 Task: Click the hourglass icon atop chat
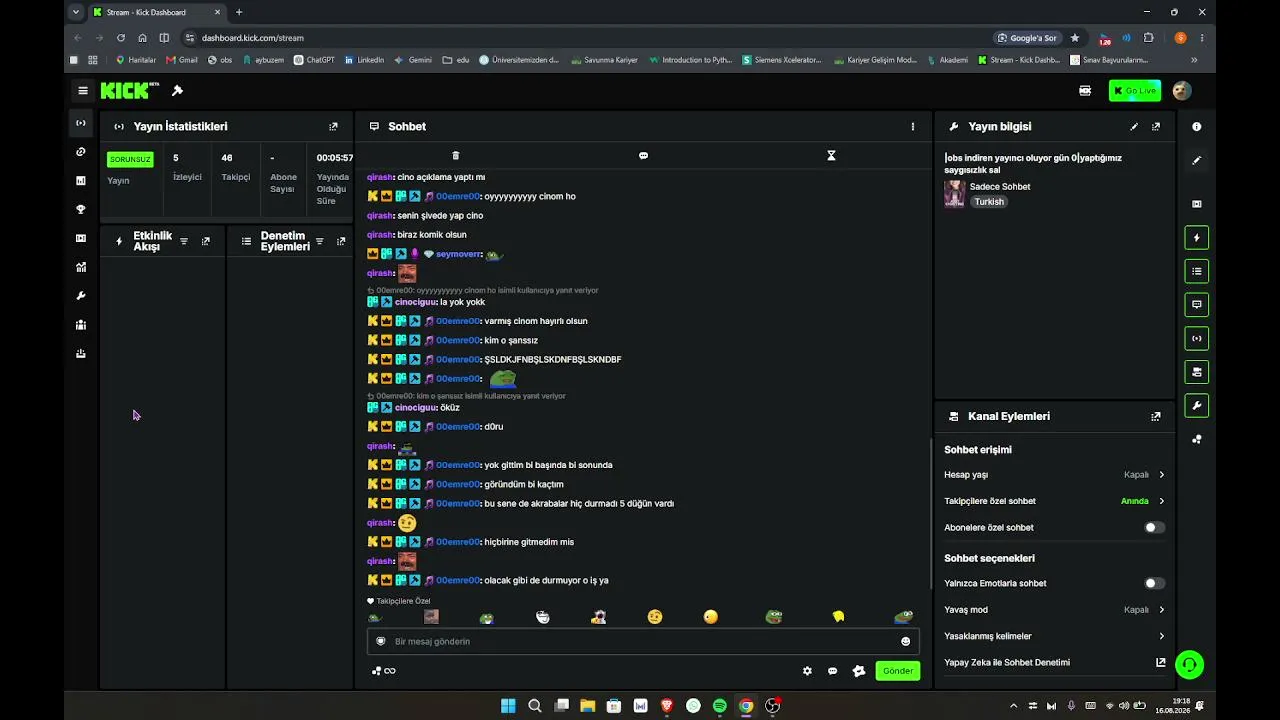coord(831,156)
